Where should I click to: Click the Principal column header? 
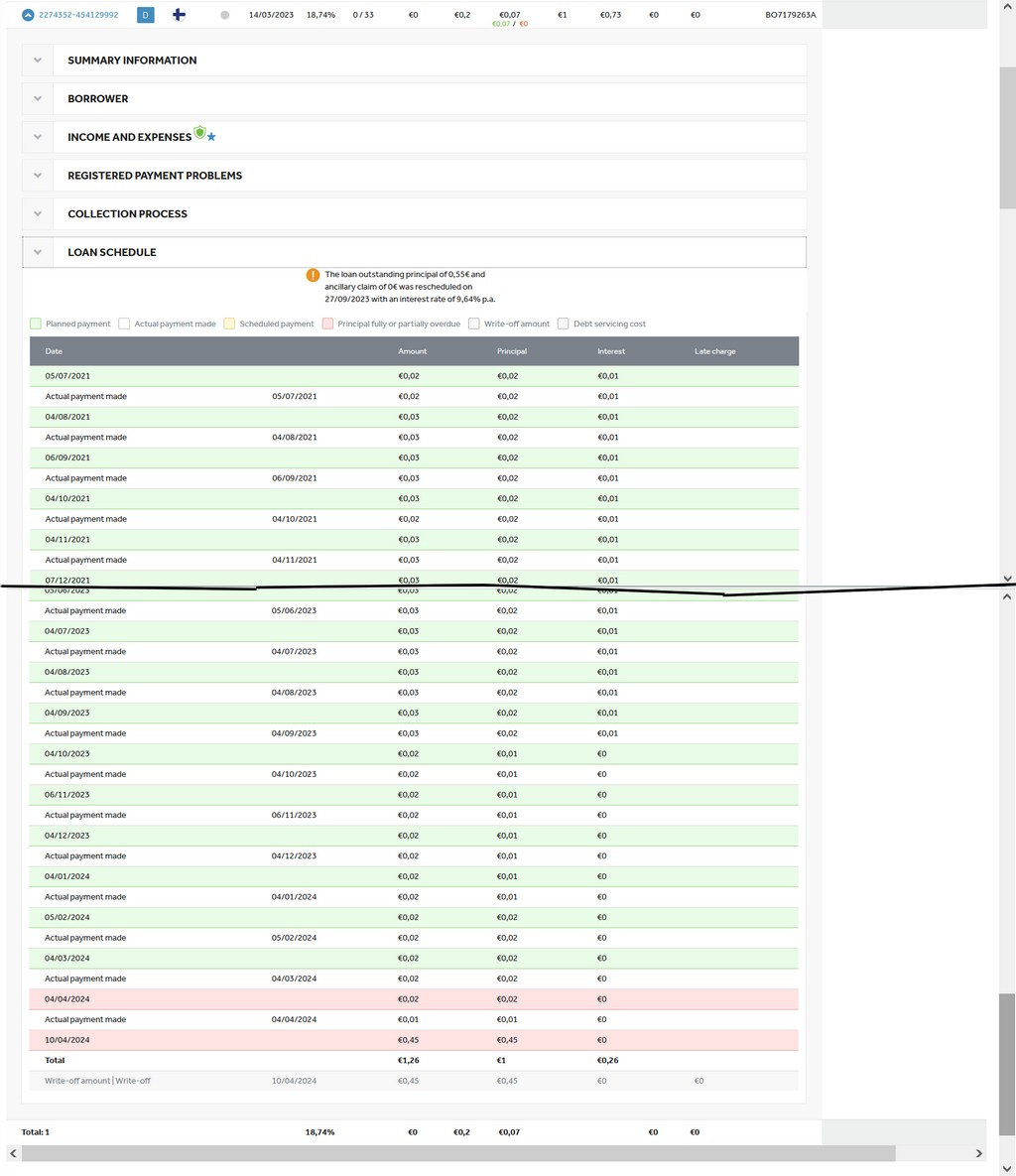coord(512,351)
